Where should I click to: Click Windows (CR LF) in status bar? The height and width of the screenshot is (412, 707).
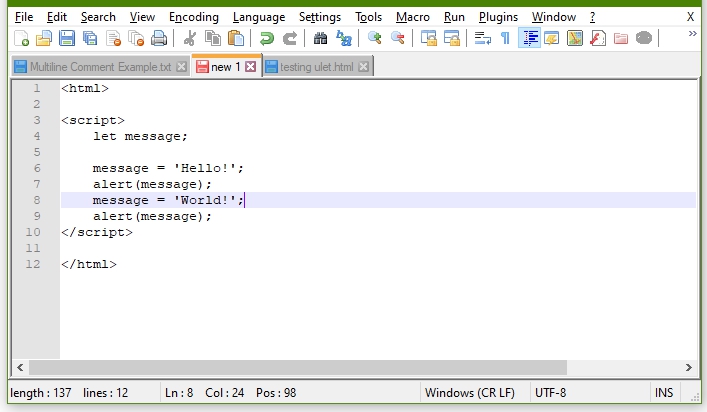pyautogui.click(x=470, y=393)
